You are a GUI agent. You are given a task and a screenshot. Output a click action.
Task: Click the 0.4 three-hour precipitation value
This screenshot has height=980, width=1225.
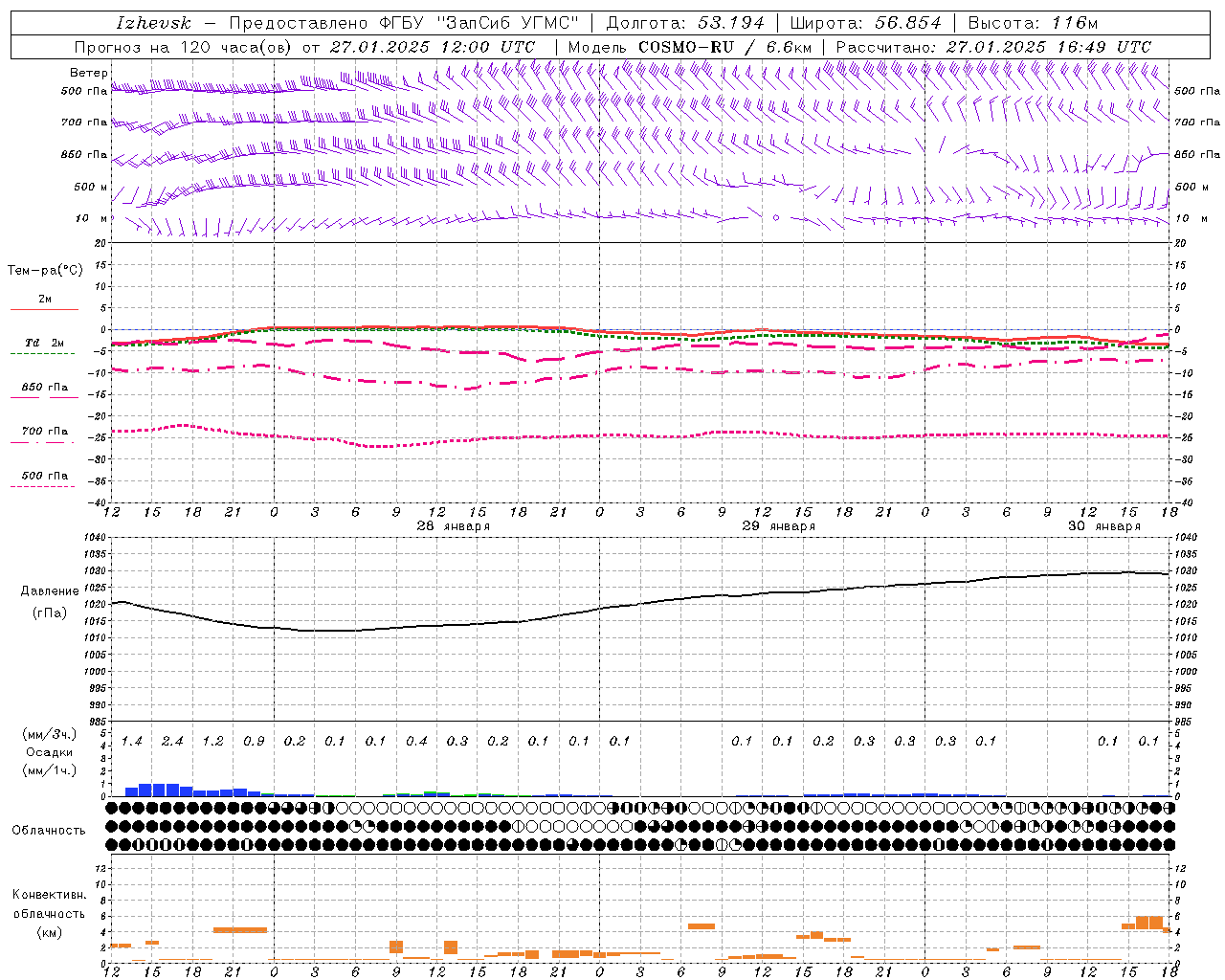416,741
